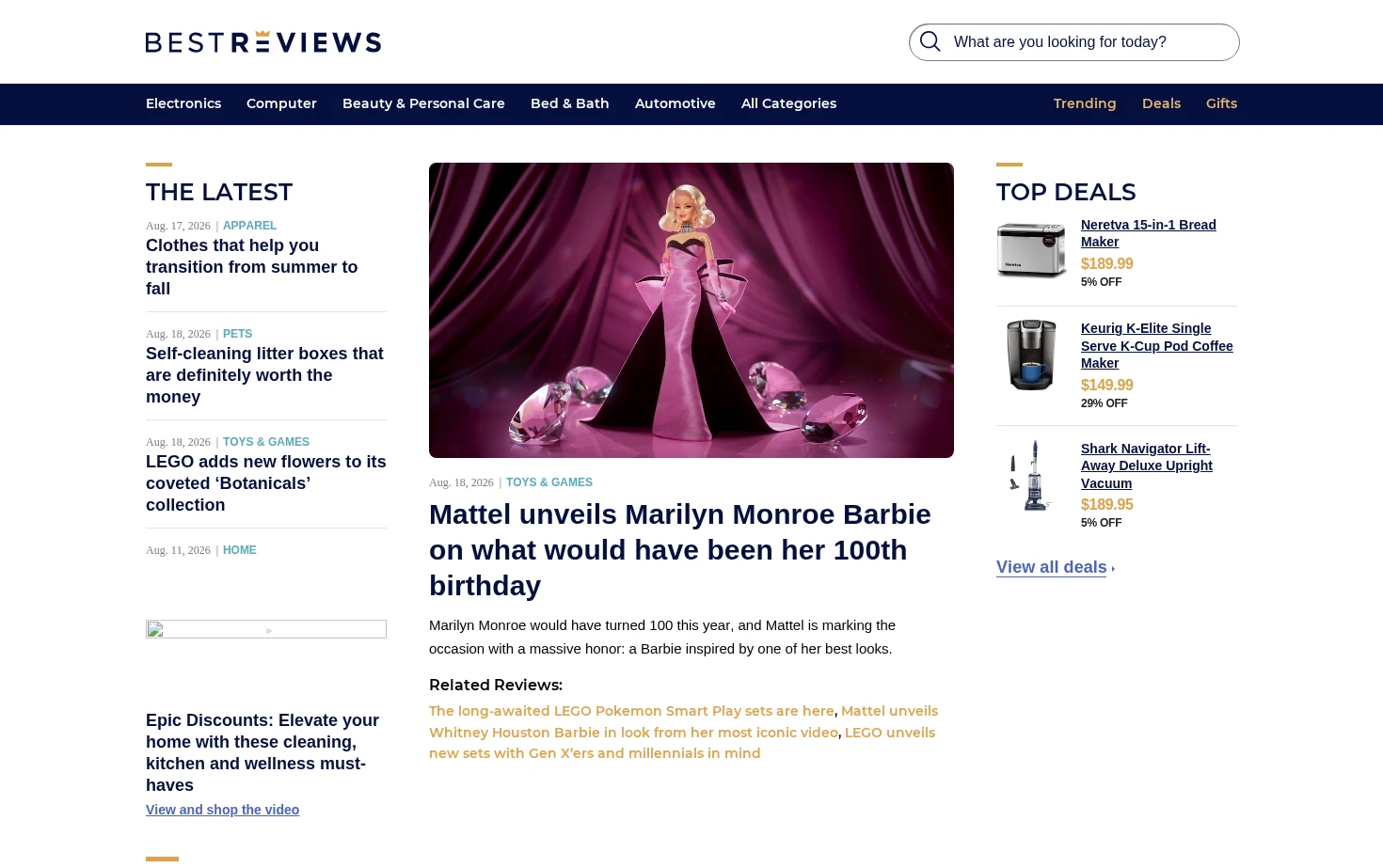
Task: Open the Computer category
Action: tap(281, 103)
